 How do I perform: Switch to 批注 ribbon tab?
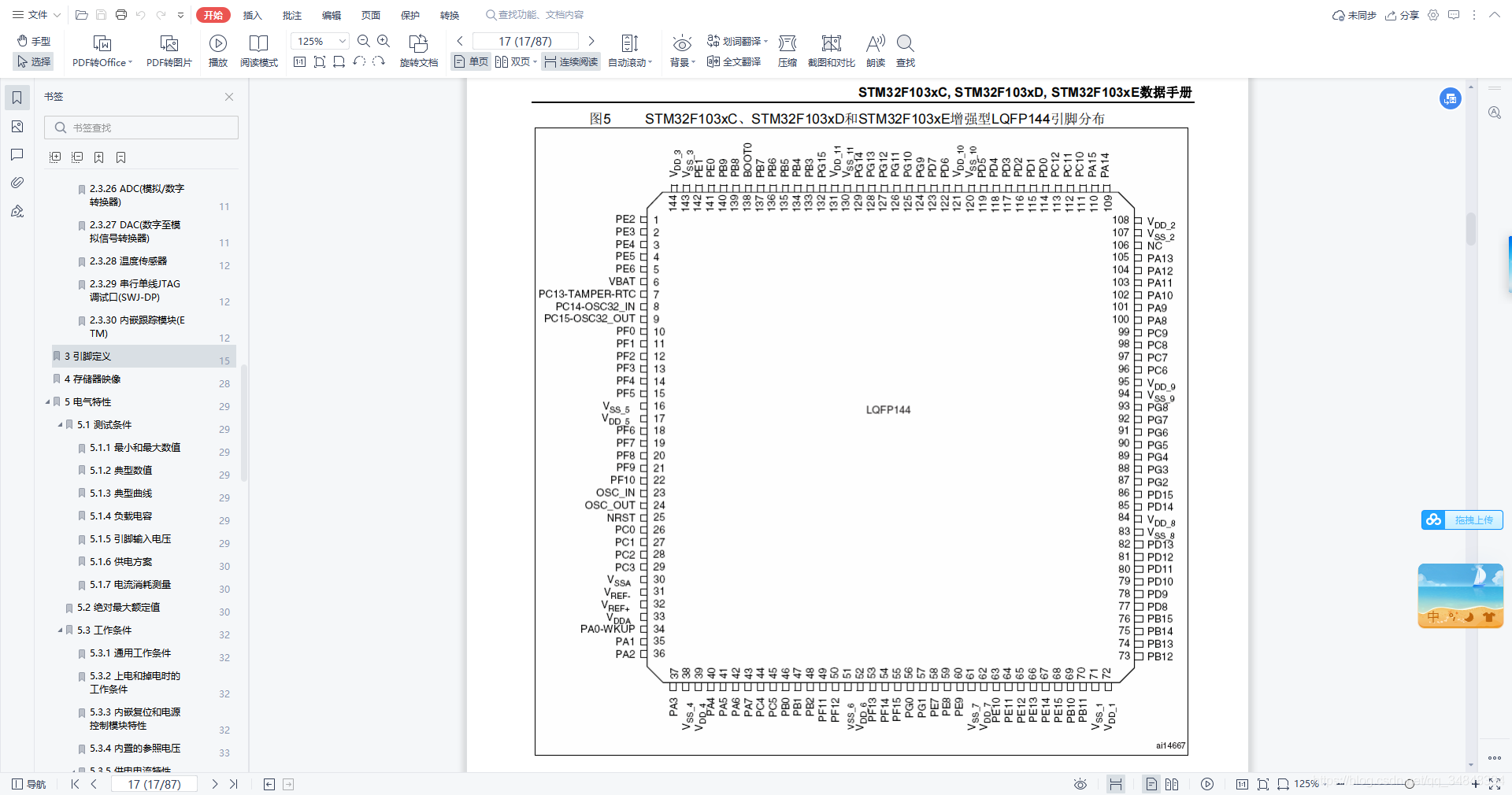click(x=291, y=15)
